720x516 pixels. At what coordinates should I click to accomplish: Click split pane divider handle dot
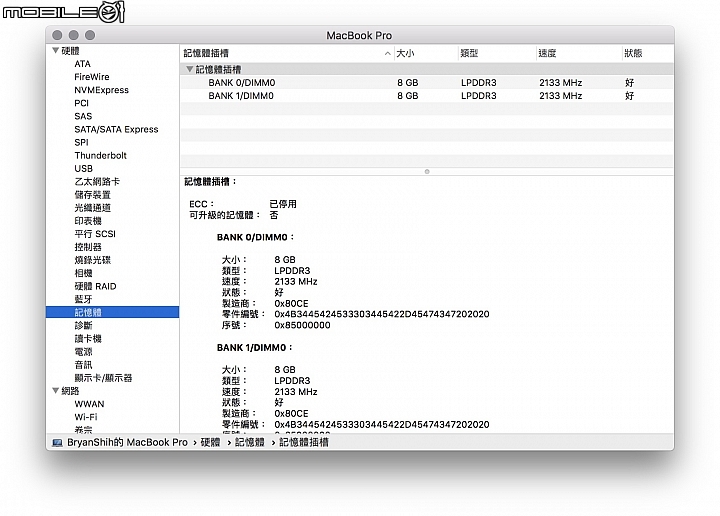(x=427, y=172)
